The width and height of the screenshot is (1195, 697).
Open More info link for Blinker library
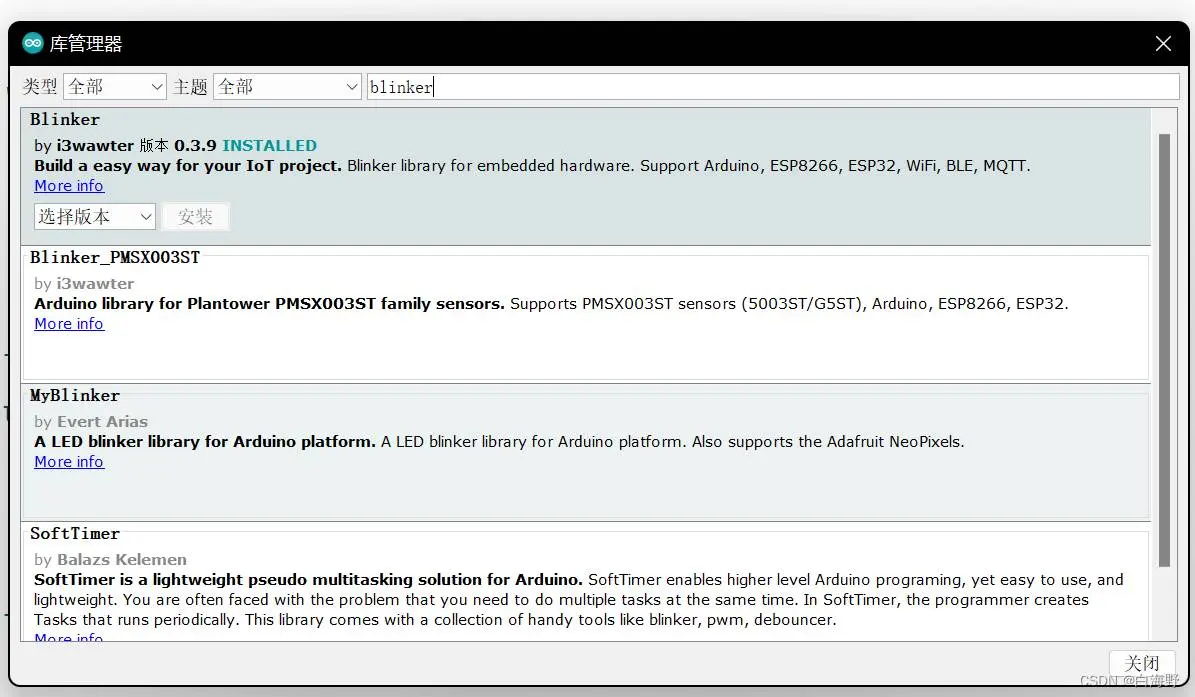click(69, 186)
